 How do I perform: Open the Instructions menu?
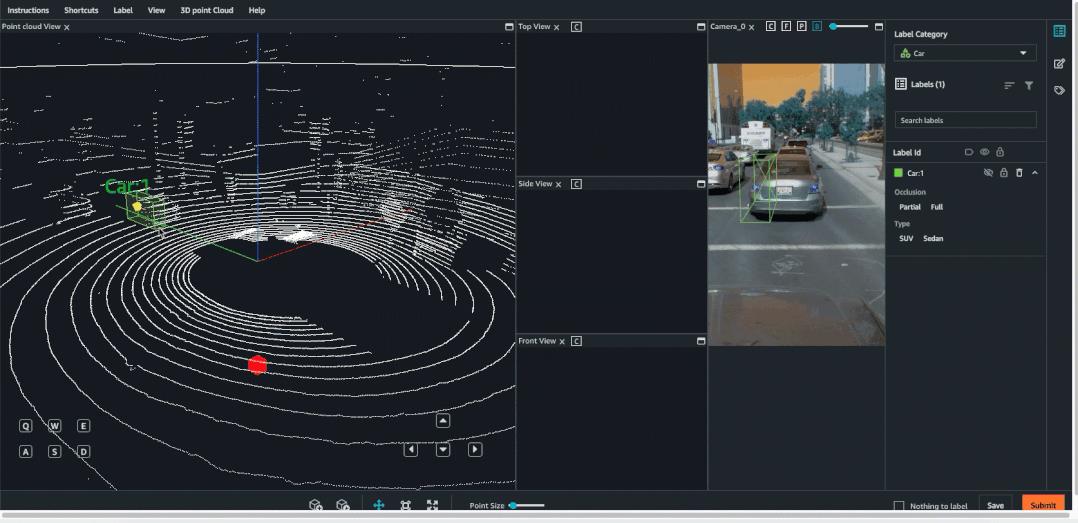tap(28, 10)
